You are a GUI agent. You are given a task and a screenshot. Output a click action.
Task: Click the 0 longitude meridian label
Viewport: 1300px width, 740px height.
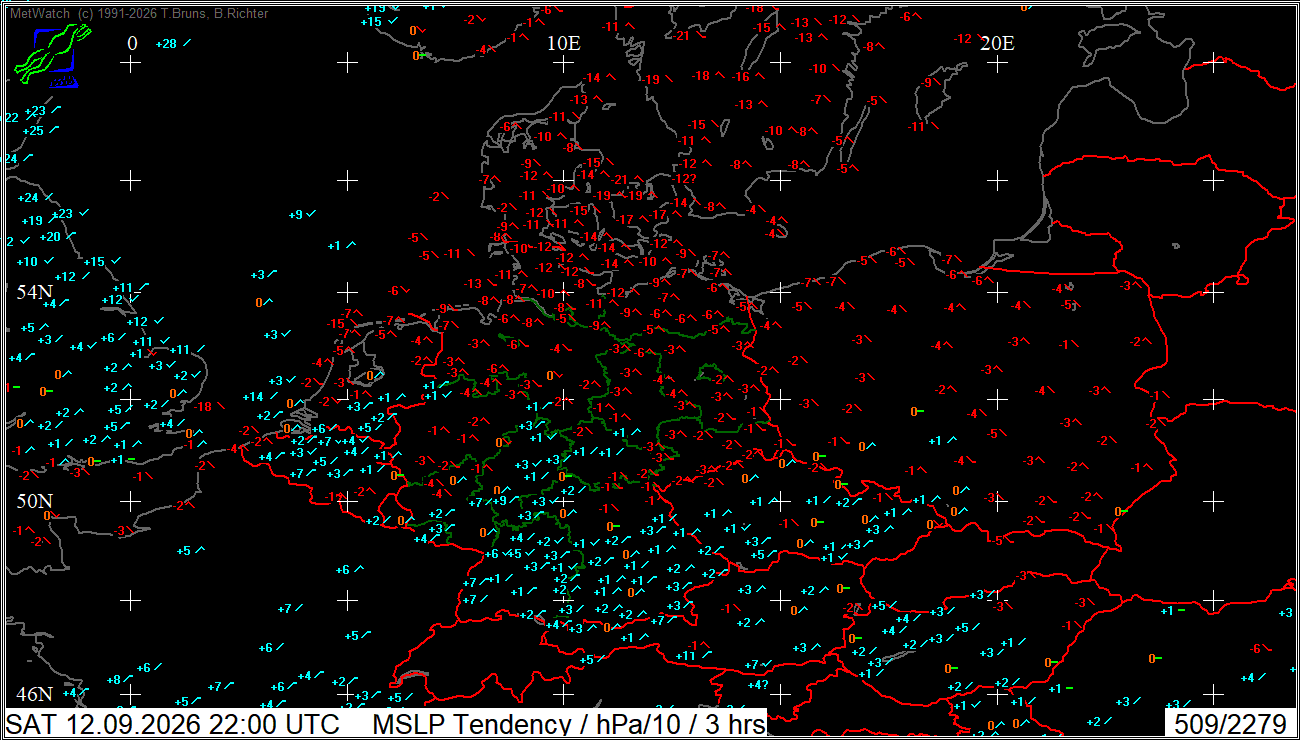click(x=132, y=43)
